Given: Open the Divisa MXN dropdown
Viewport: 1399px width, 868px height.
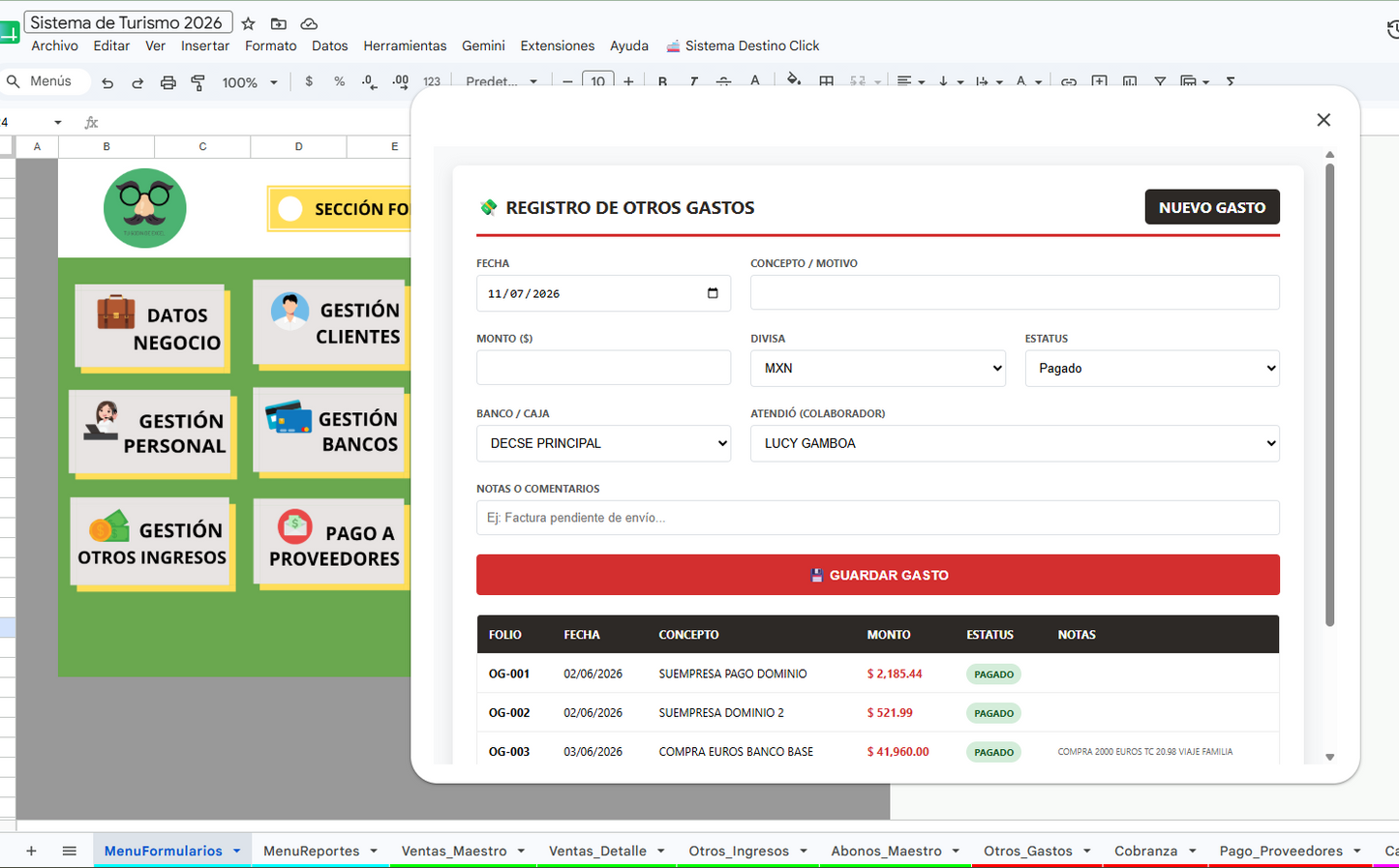Looking at the screenshot, I should coord(878,369).
